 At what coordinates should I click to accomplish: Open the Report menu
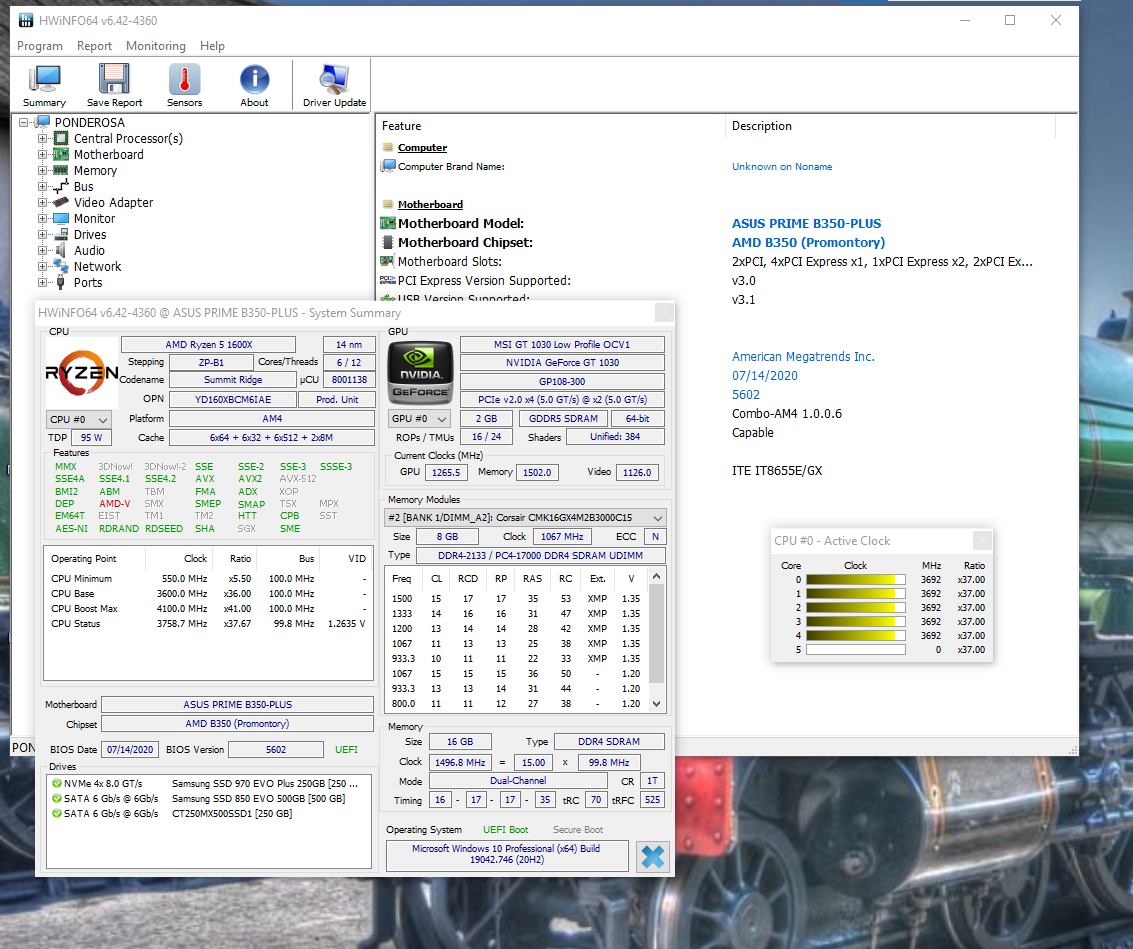94,46
